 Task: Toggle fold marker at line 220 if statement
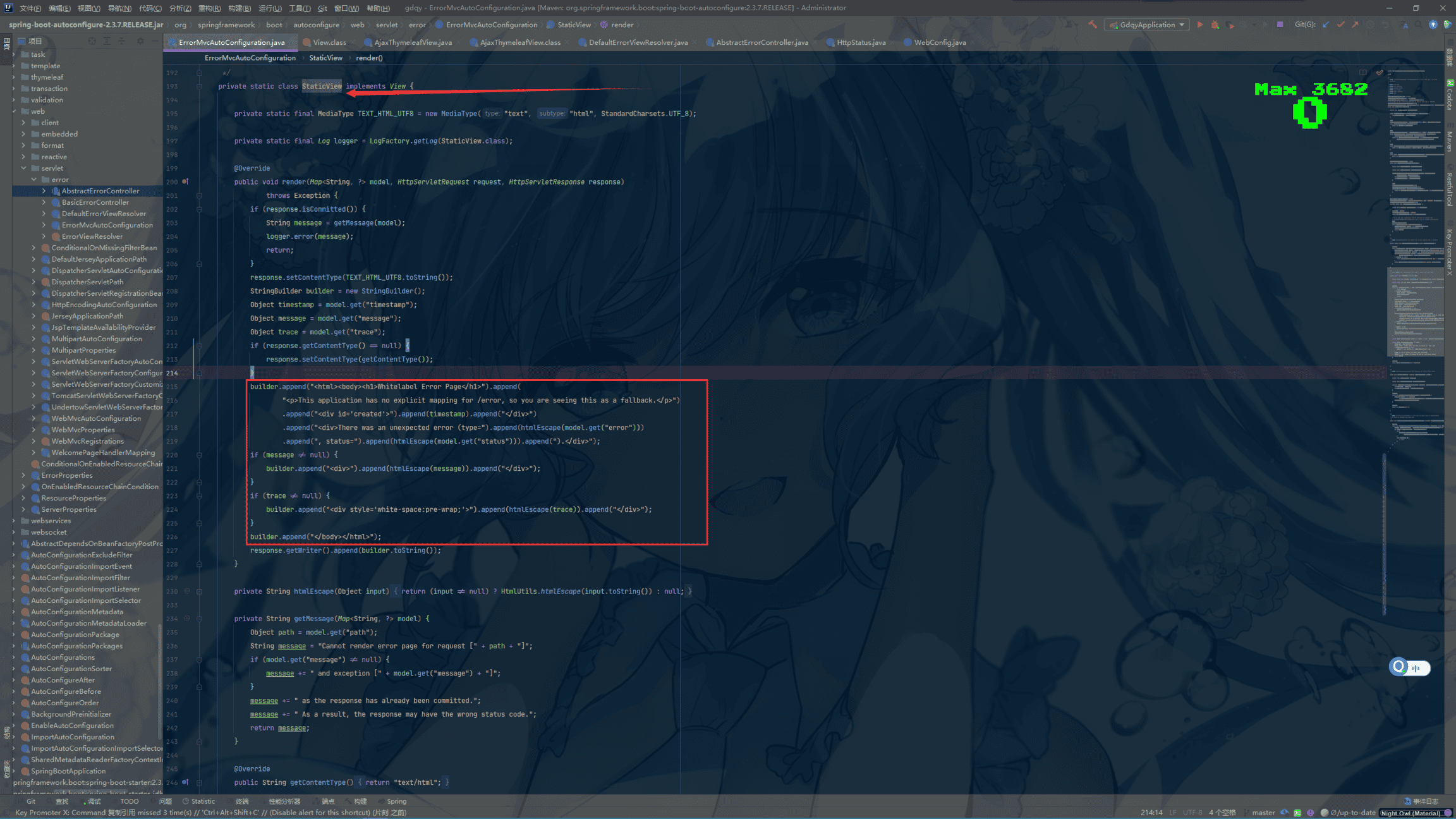pos(199,455)
